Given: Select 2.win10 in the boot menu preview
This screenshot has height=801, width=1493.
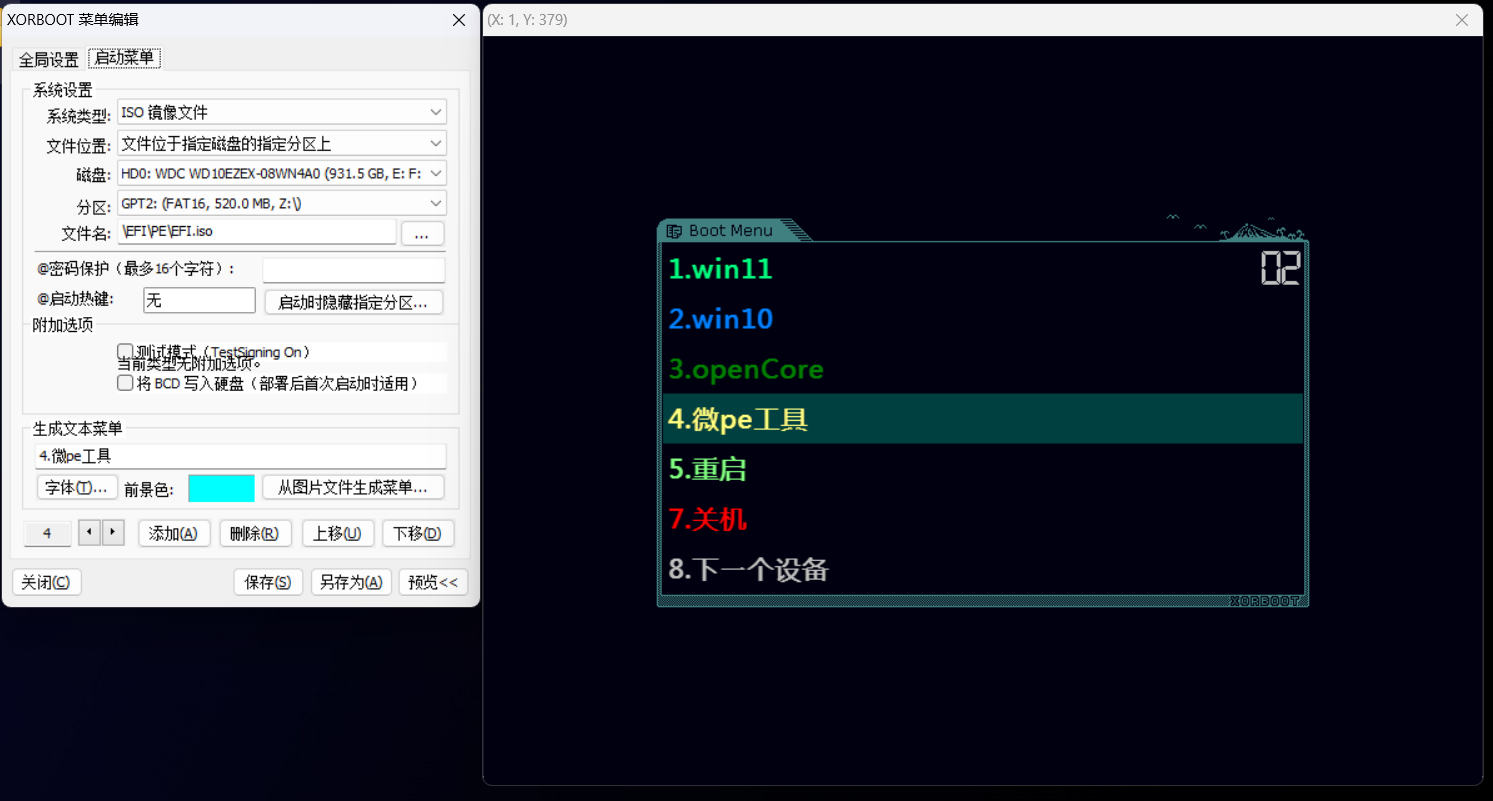Looking at the screenshot, I should (x=983, y=319).
